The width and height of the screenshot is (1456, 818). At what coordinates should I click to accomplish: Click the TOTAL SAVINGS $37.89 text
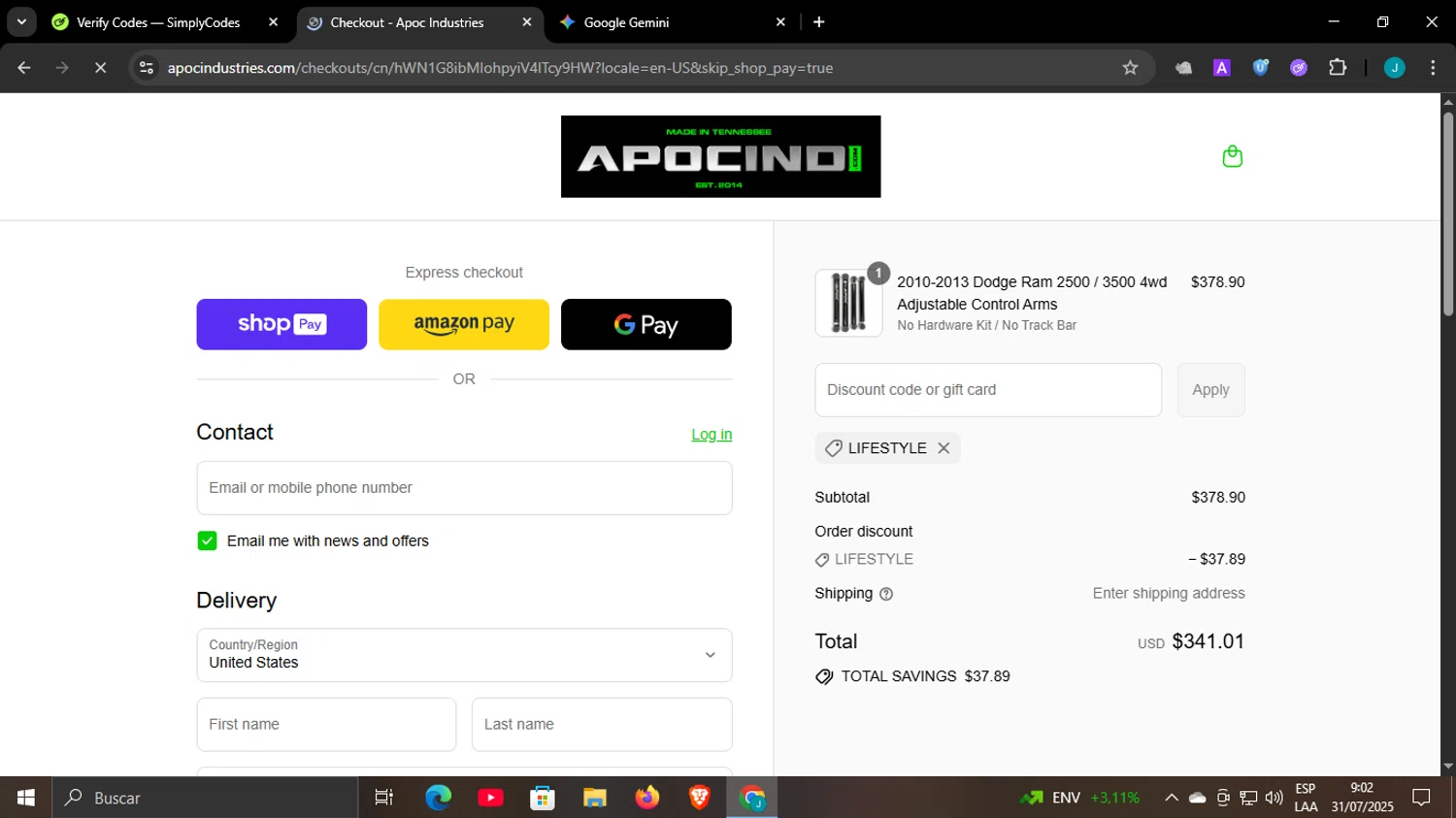tap(925, 676)
